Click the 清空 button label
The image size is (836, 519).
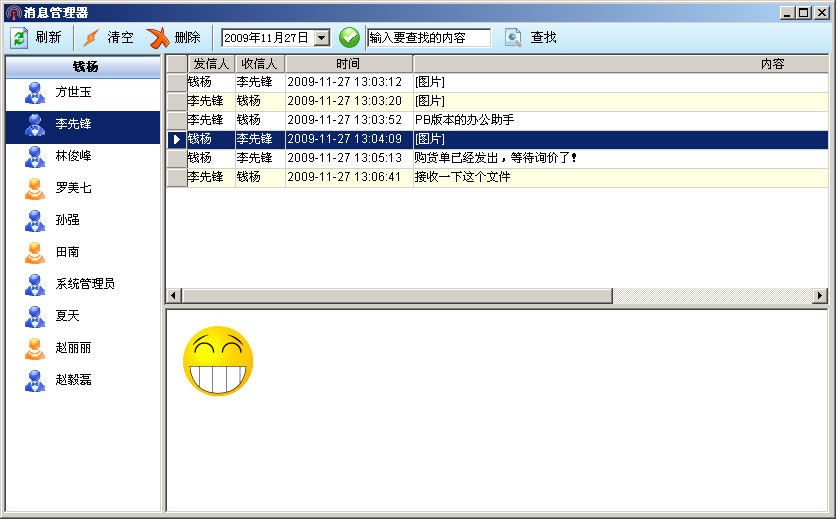[120, 37]
